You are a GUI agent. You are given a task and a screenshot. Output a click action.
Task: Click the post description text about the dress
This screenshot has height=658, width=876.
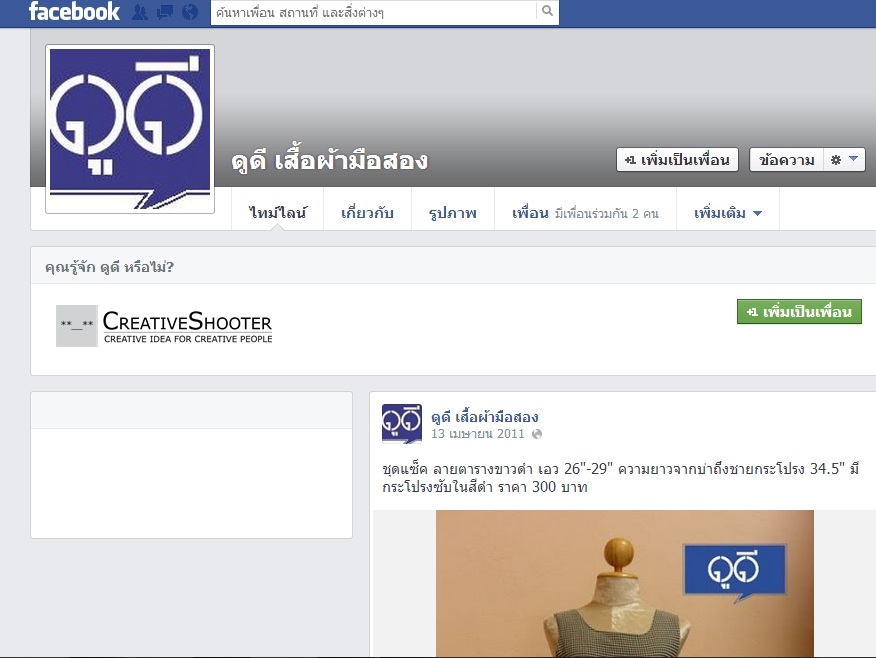click(x=621, y=478)
